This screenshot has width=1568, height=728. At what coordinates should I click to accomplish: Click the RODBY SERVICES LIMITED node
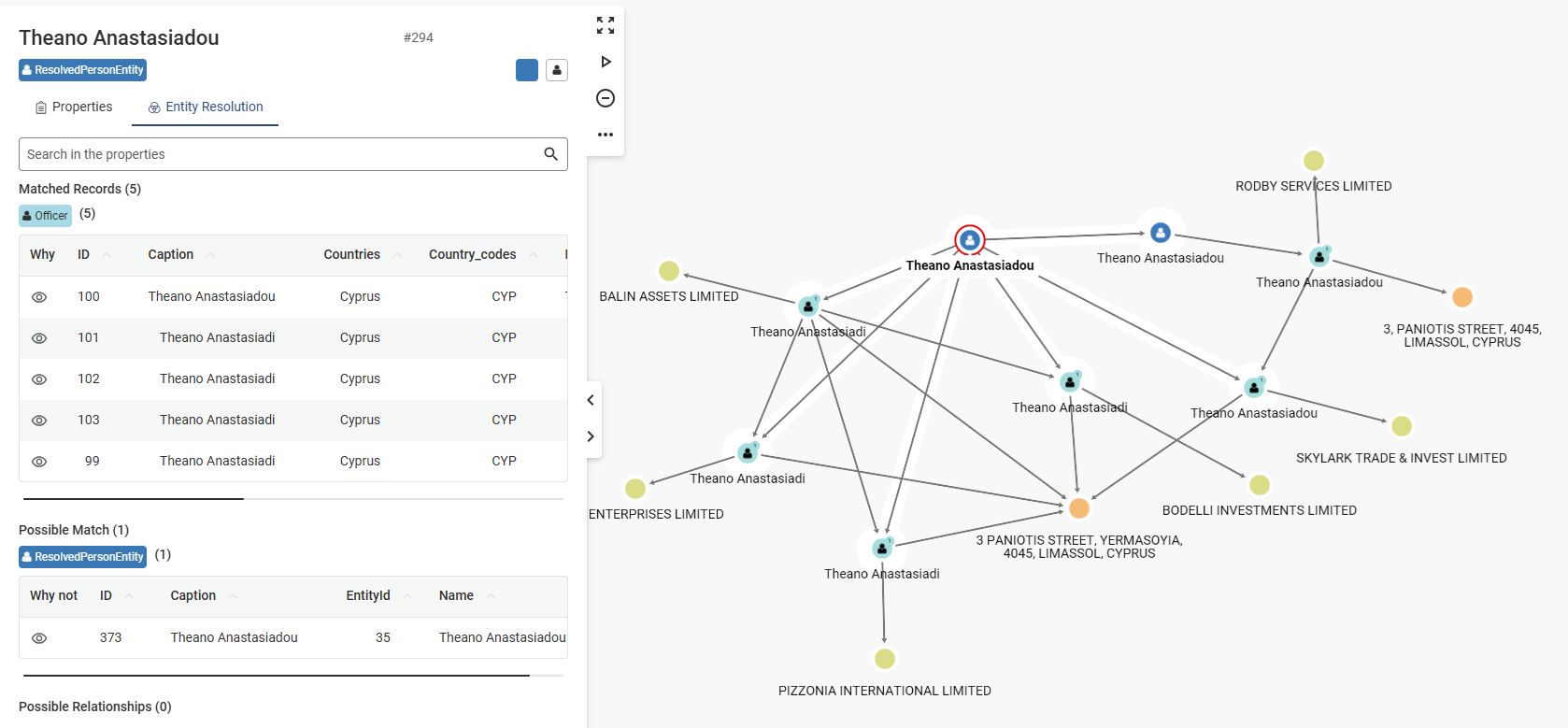tap(1314, 161)
